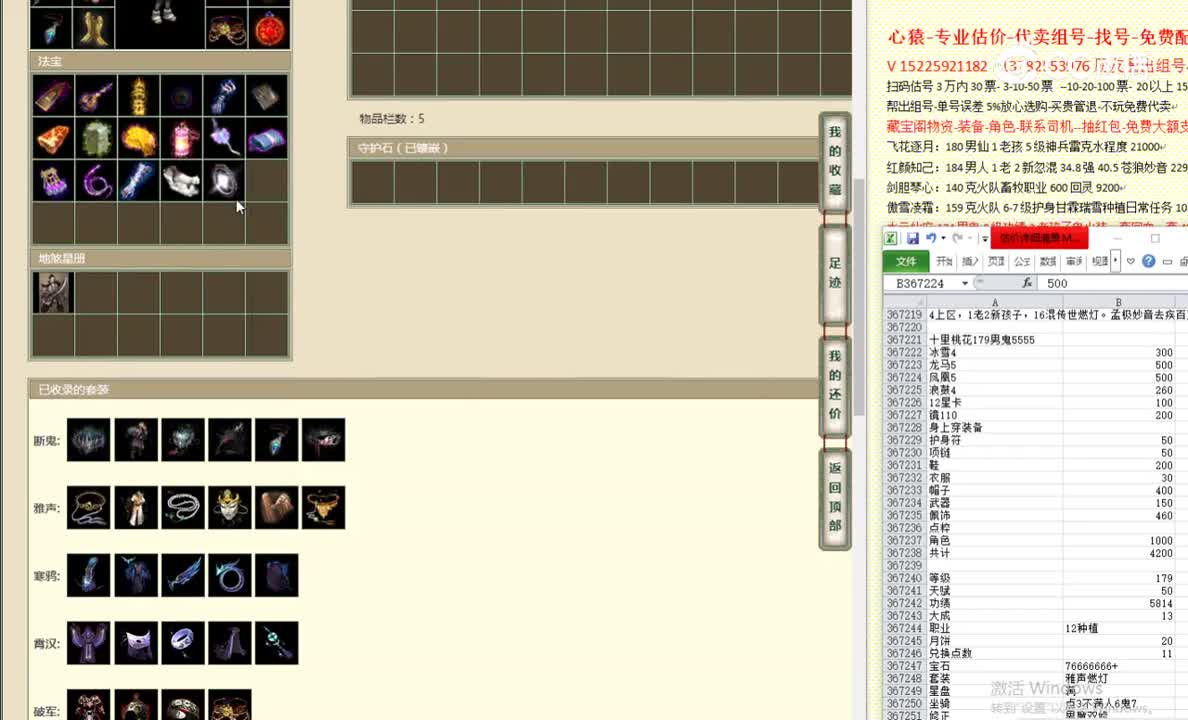Click the Save icon in Excel's Quick Access Toolbar
The height and width of the screenshot is (720, 1188).
coord(912,239)
